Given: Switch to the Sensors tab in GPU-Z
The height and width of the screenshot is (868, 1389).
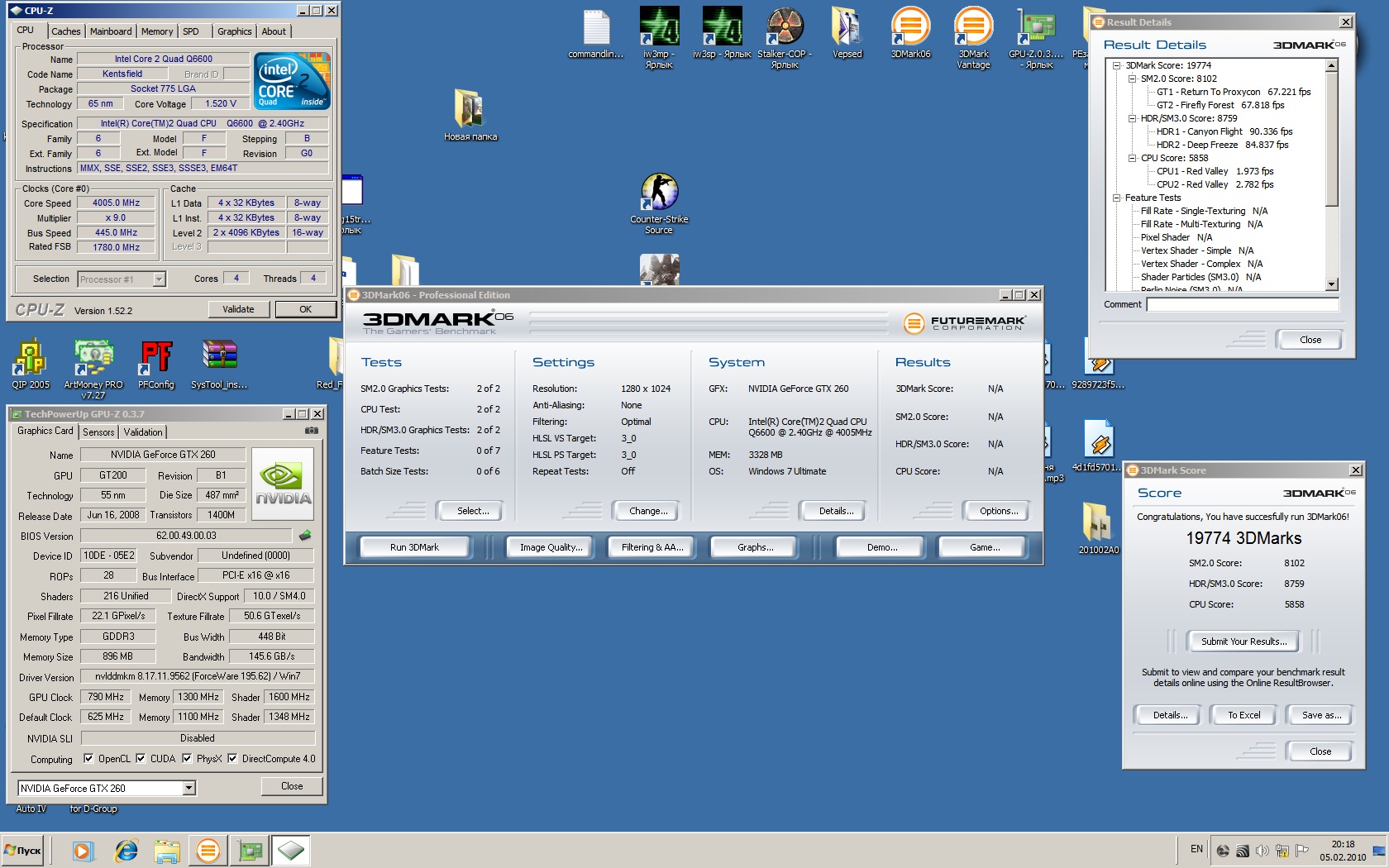Looking at the screenshot, I should pyautogui.click(x=98, y=432).
